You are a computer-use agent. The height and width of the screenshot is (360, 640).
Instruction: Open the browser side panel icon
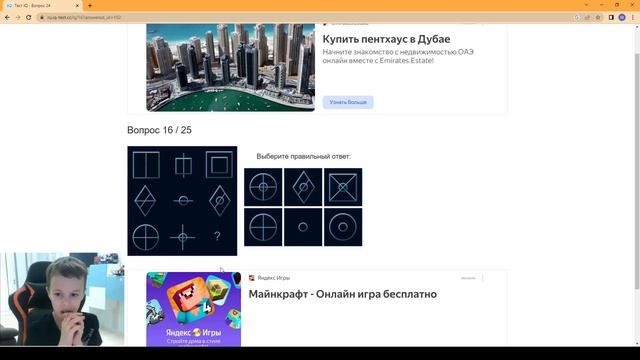(x=611, y=18)
